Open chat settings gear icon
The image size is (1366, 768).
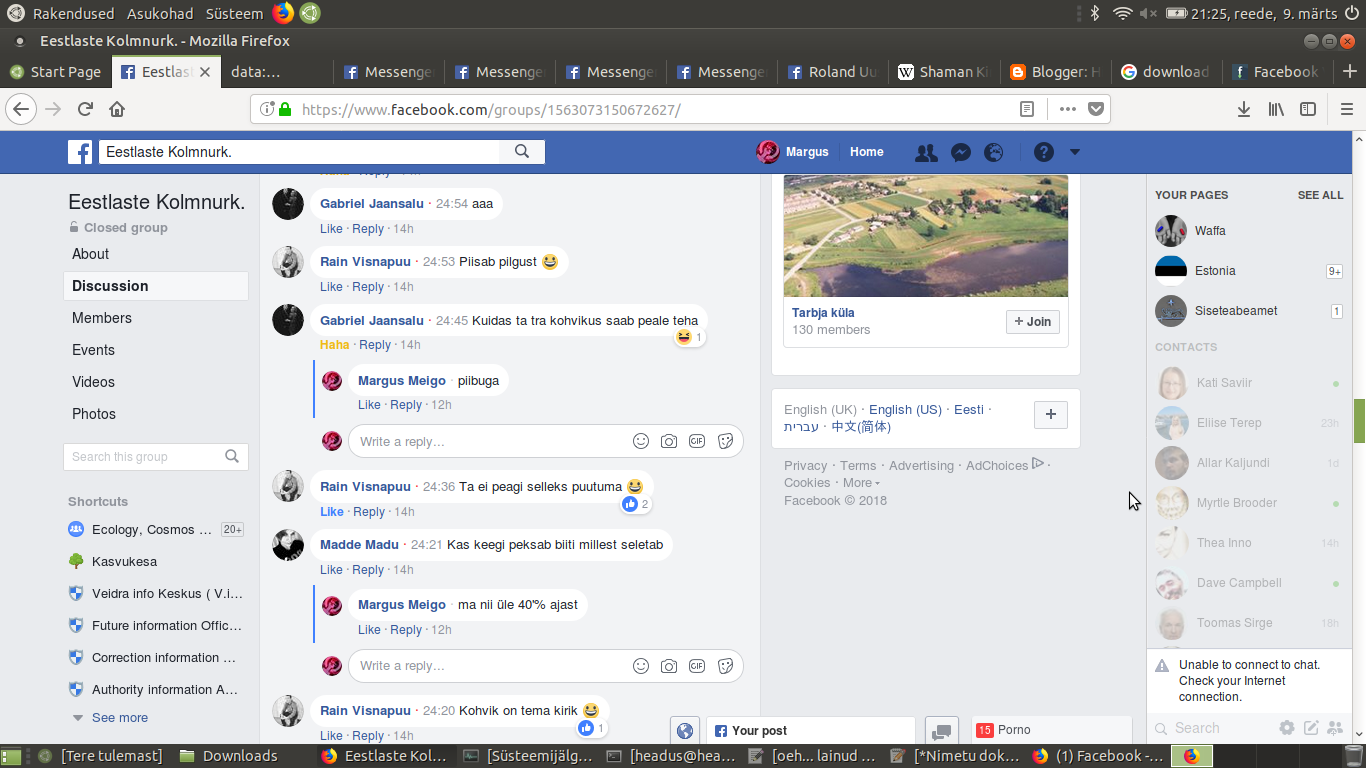click(1287, 728)
